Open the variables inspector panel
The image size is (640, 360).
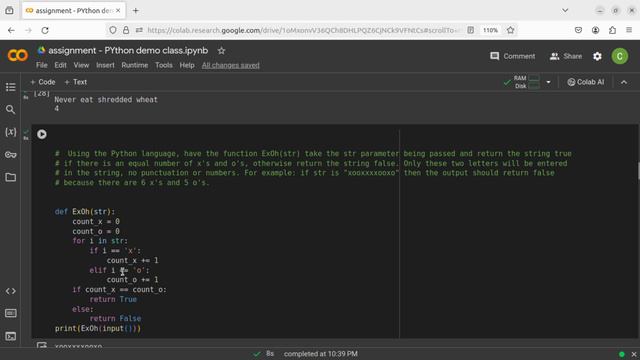[x=11, y=132]
